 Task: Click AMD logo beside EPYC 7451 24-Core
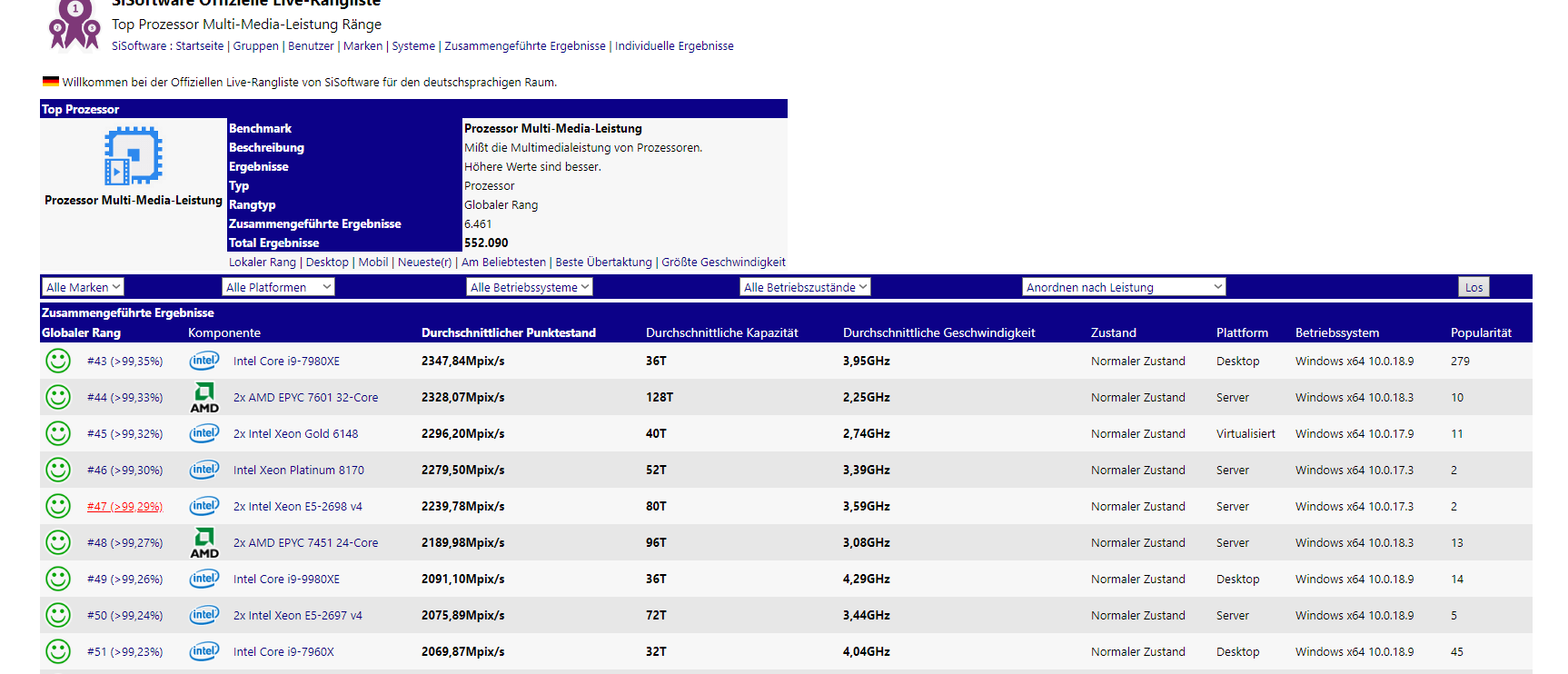tap(204, 542)
